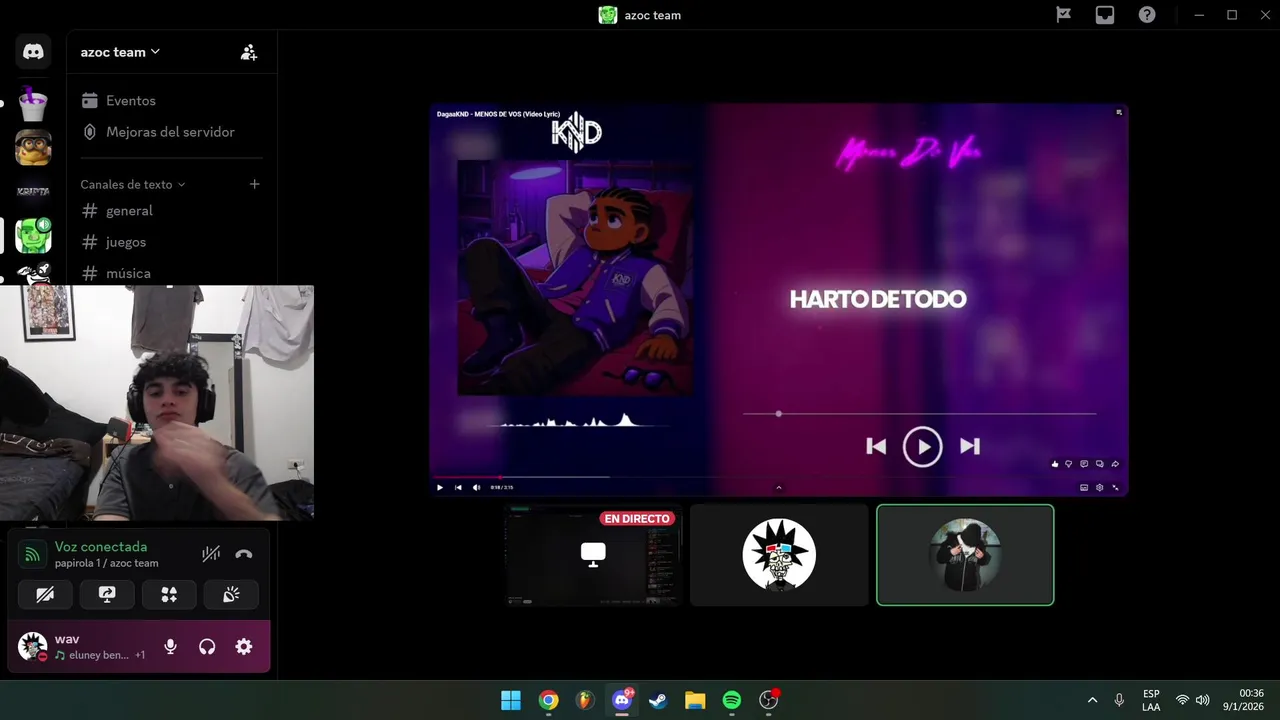Click the webcam pop-out video preview
Viewport: 1280px width, 720px height.
(x=157, y=403)
